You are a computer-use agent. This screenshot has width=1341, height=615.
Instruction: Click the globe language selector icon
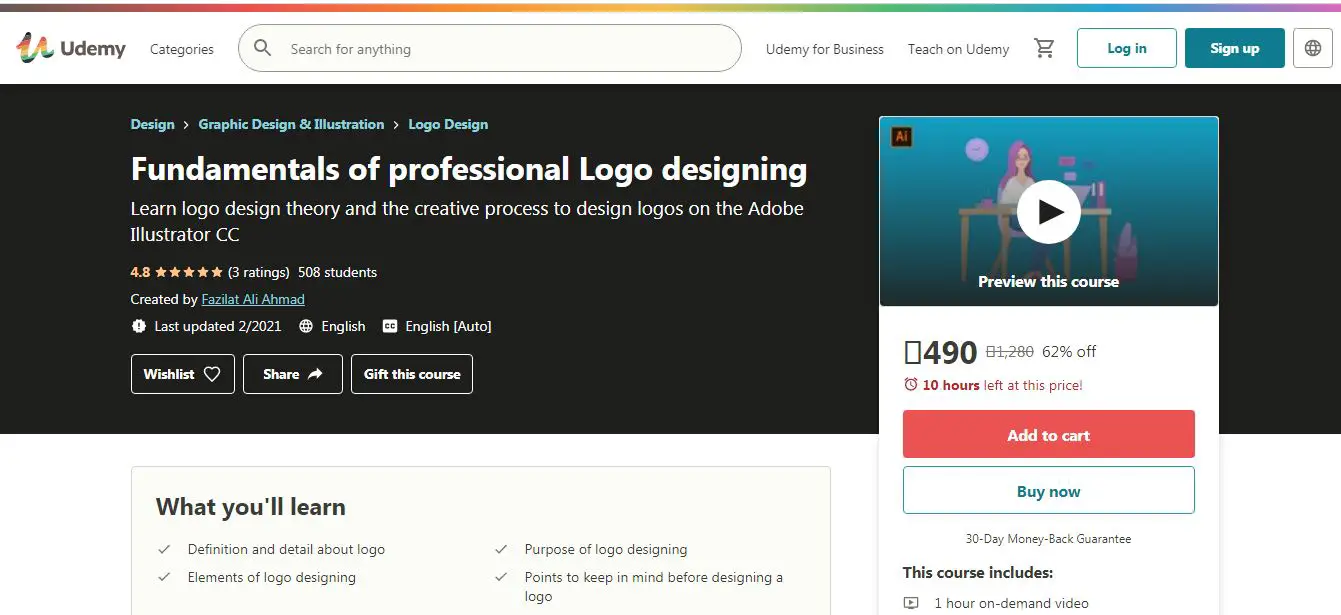[1313, 48]
